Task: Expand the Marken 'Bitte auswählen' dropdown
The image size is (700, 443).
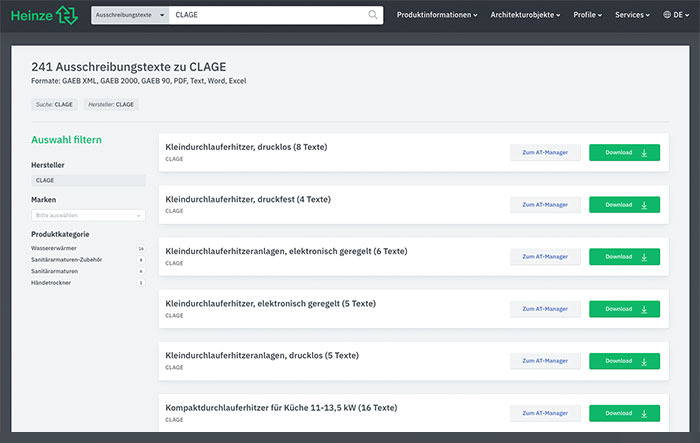Action: click(88, 215)
